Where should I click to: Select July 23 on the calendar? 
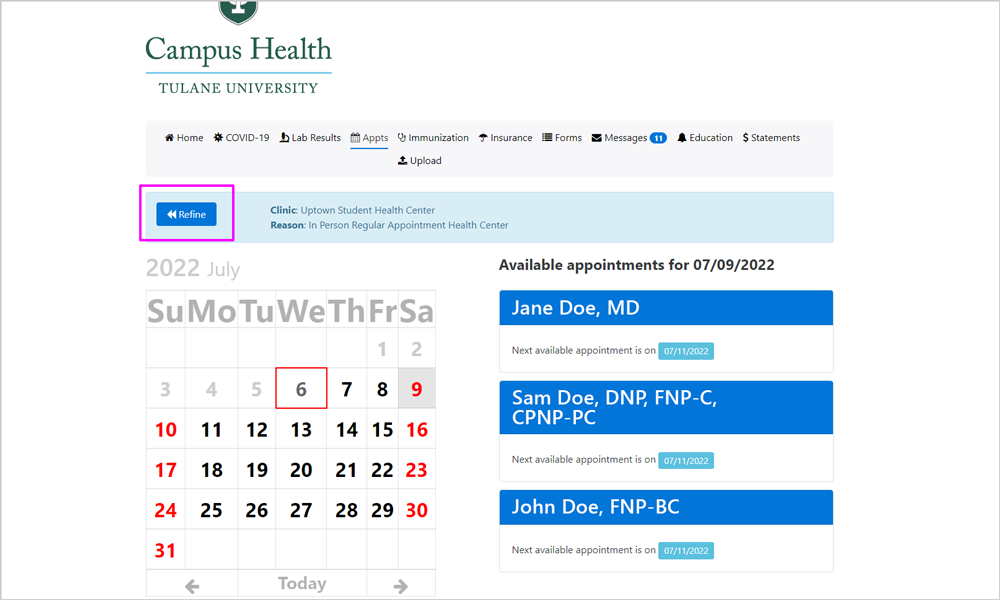coord(416,469)
